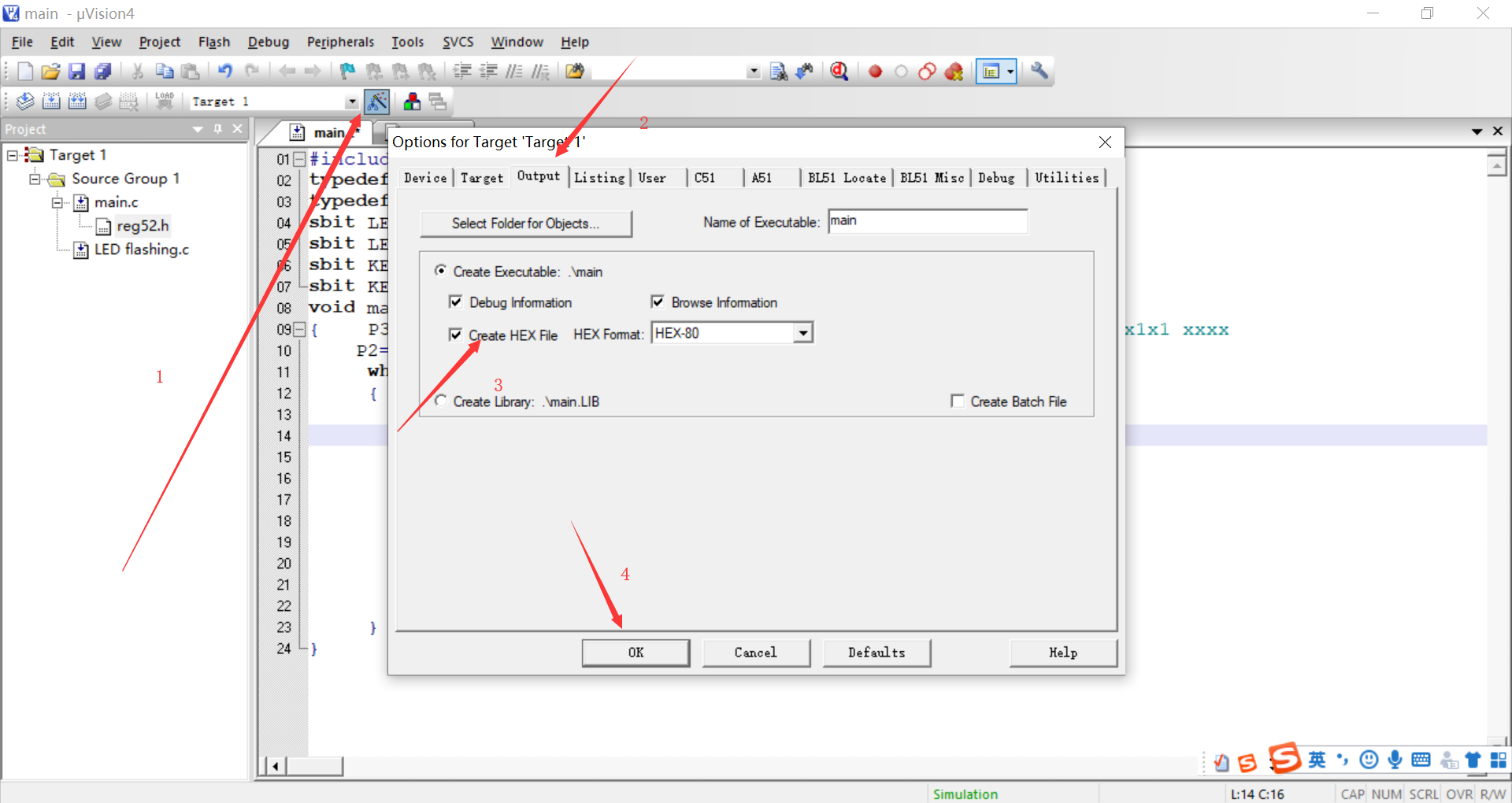1512x803 pixels.
Task: Click the Help button in the dialog
Action: [x=1063, y=653]
